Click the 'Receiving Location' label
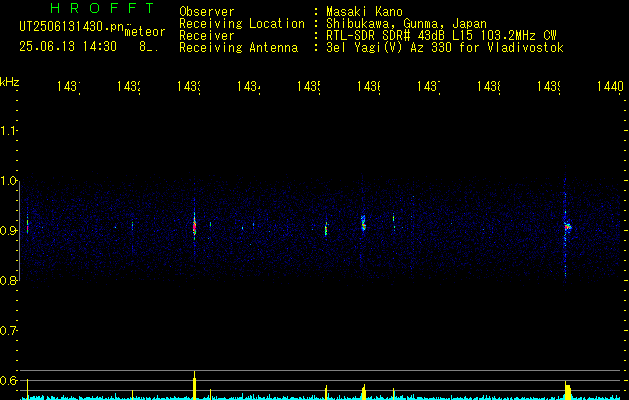 click(x=242, y=24)
